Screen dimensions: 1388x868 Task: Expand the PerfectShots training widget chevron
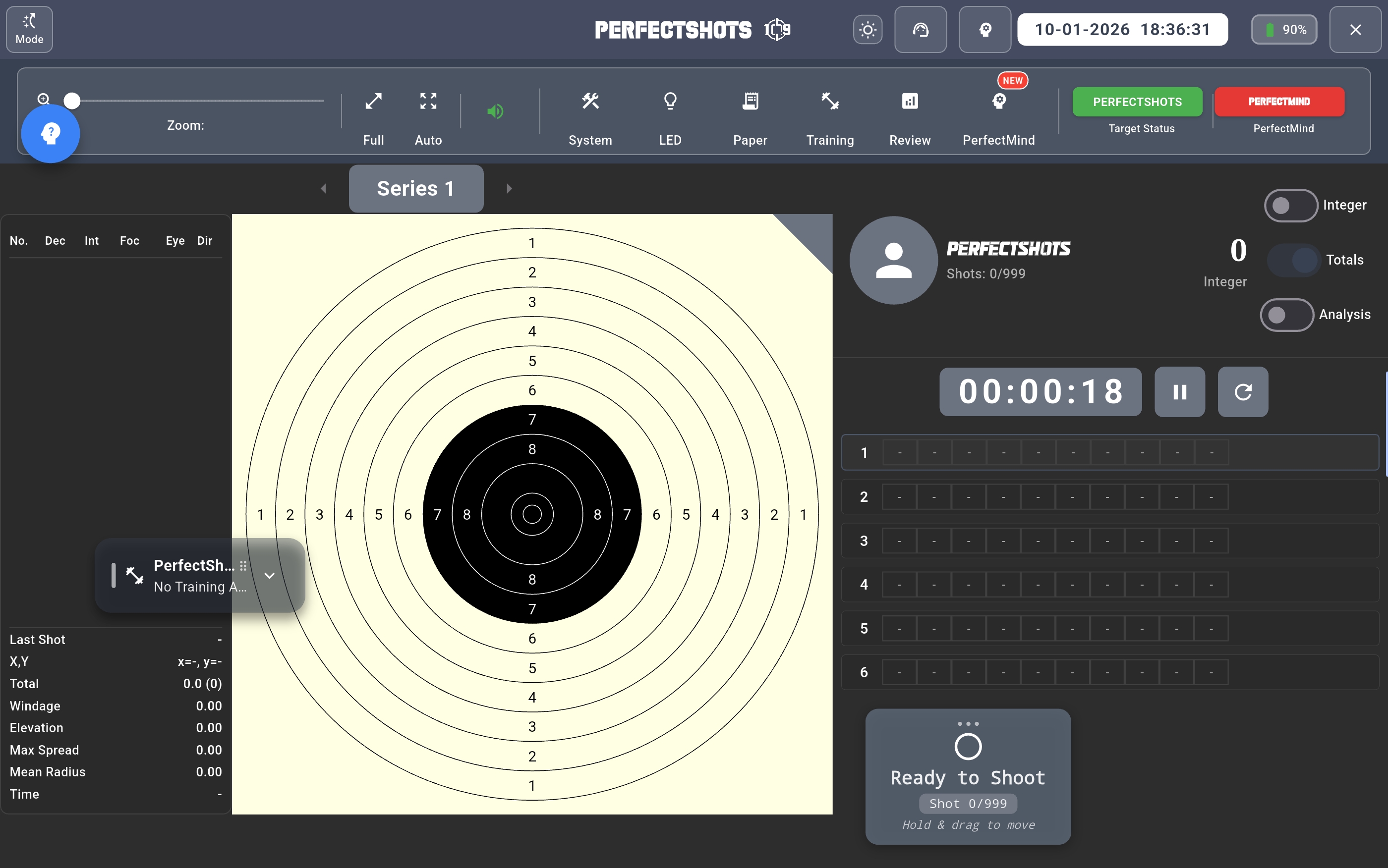[269, 576]
